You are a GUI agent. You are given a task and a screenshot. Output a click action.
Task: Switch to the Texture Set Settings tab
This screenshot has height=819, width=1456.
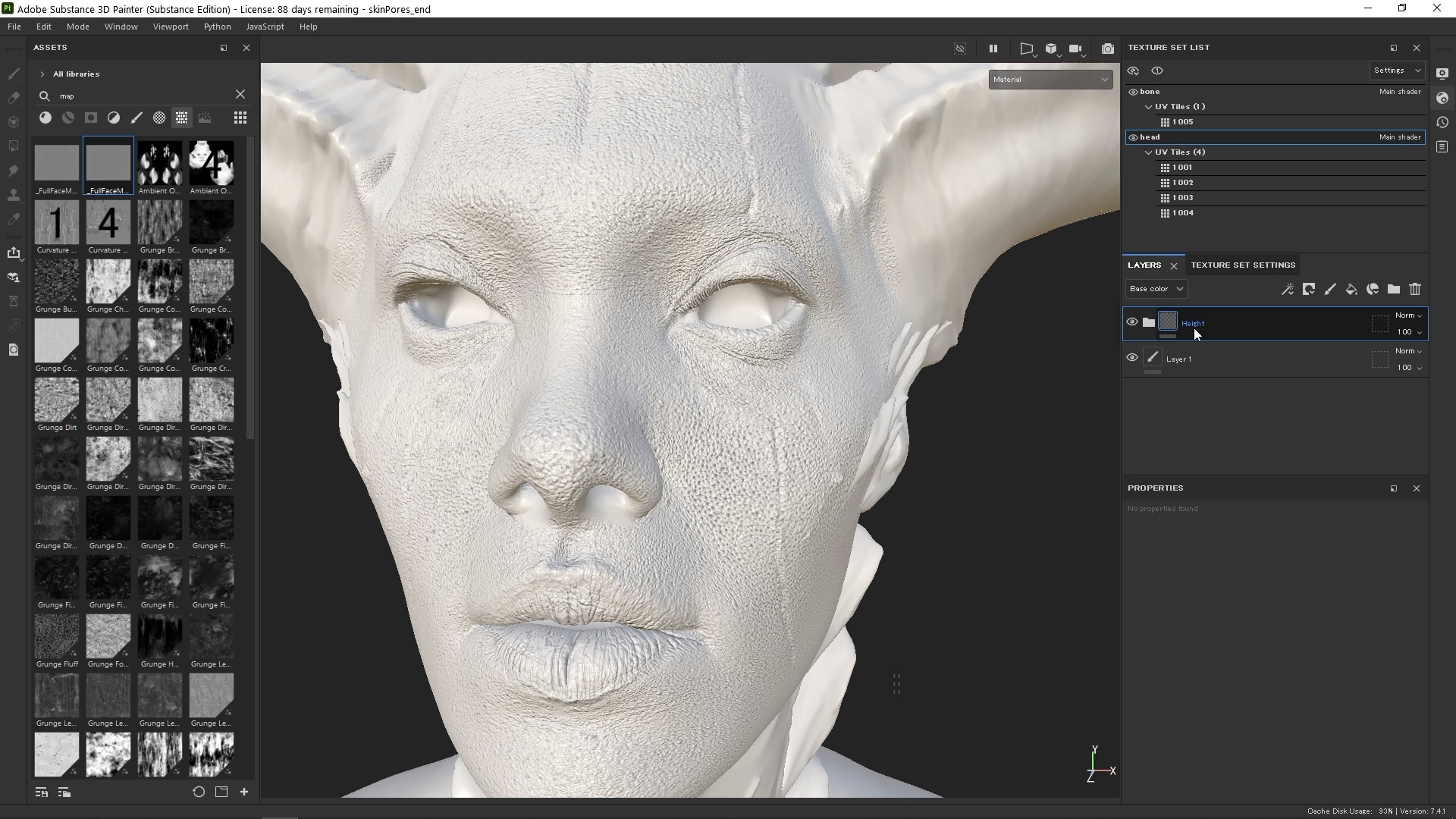click(x=1242, y=265)
